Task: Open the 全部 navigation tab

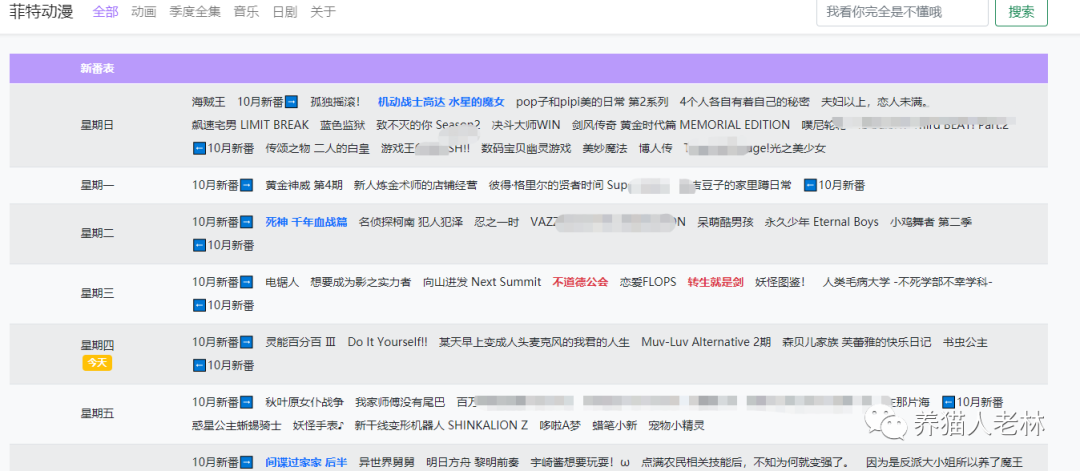Action: (105, 12)
